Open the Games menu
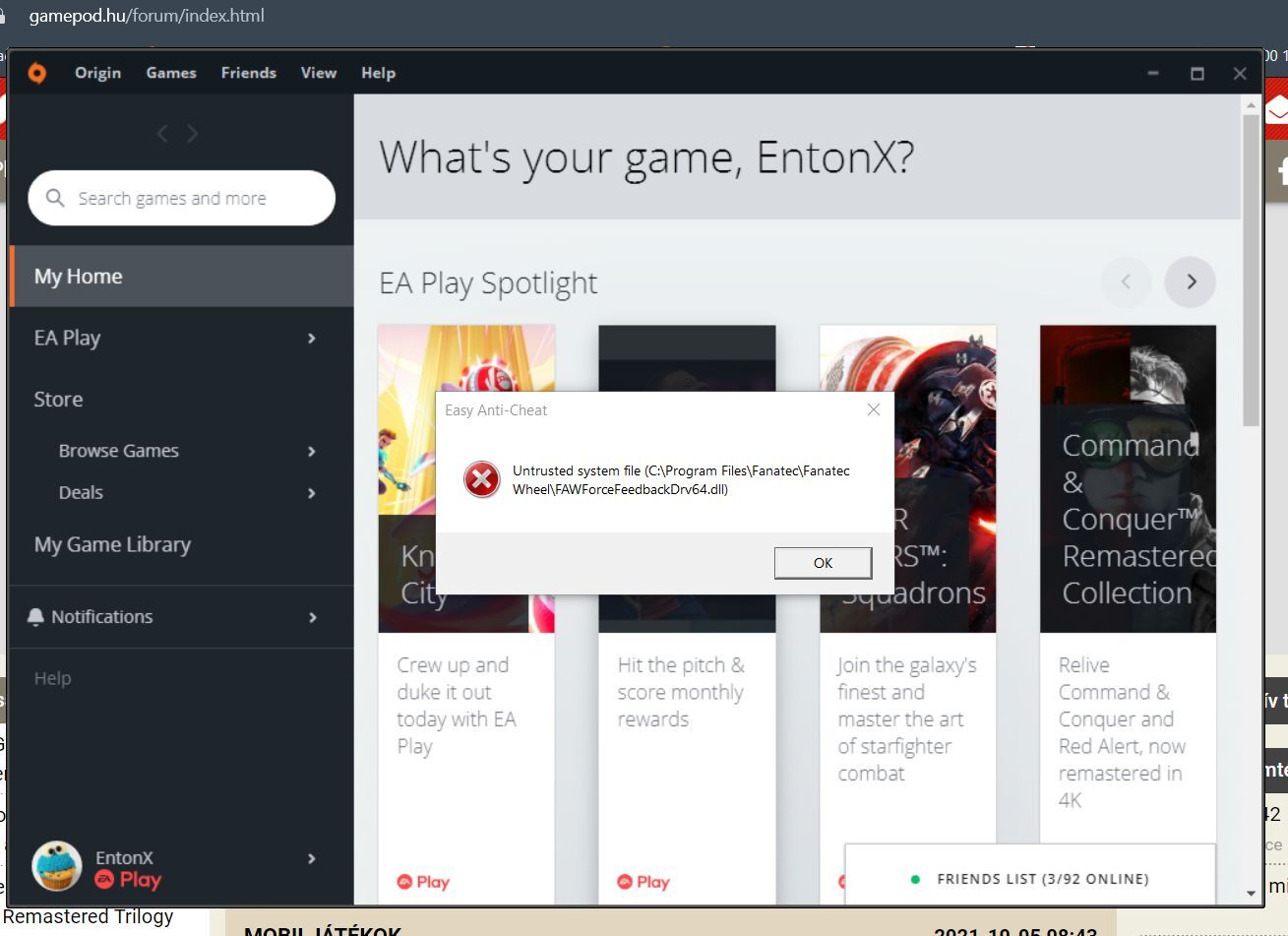Image resolution: width=1288 pixels, height=936 pixels. point(171,73)
